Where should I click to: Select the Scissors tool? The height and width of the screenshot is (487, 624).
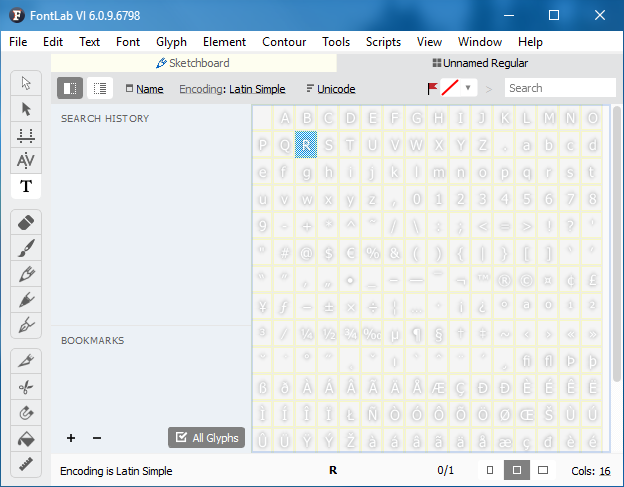(26, 386)
